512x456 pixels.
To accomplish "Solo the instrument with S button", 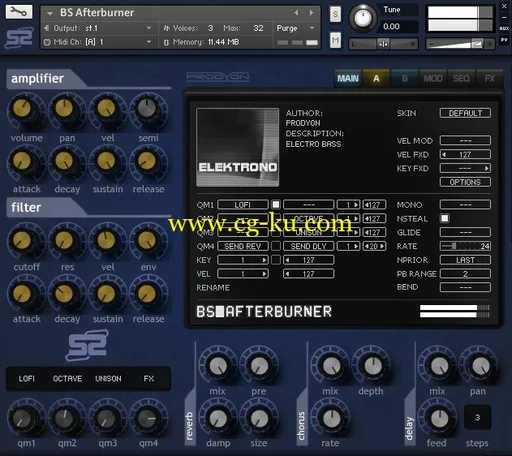I will point(335,14).
